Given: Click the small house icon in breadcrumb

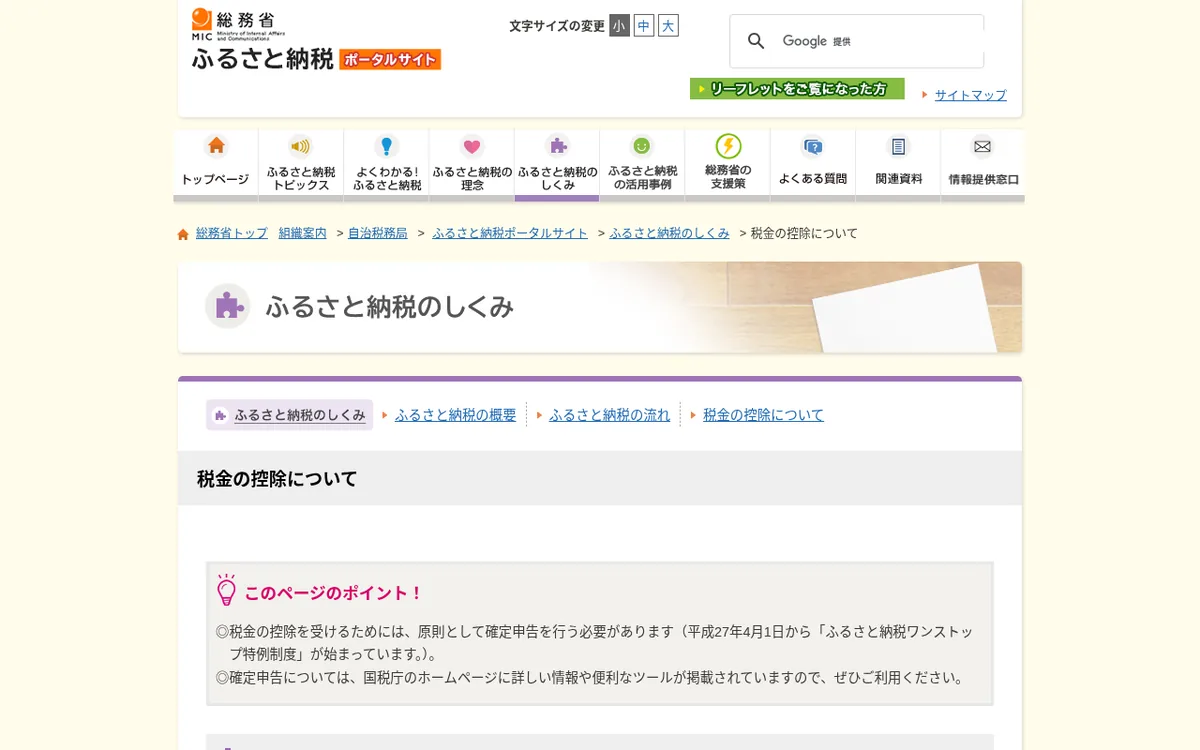Looking at the screenshot, I should (x=183, y=234).
